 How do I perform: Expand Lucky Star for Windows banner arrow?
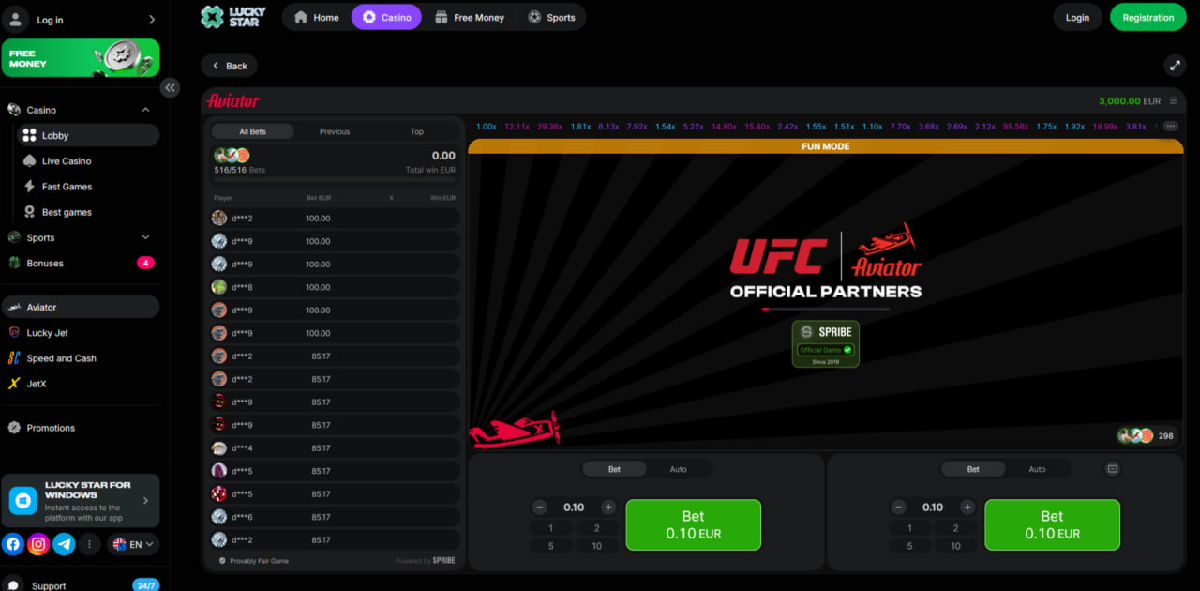146,501
